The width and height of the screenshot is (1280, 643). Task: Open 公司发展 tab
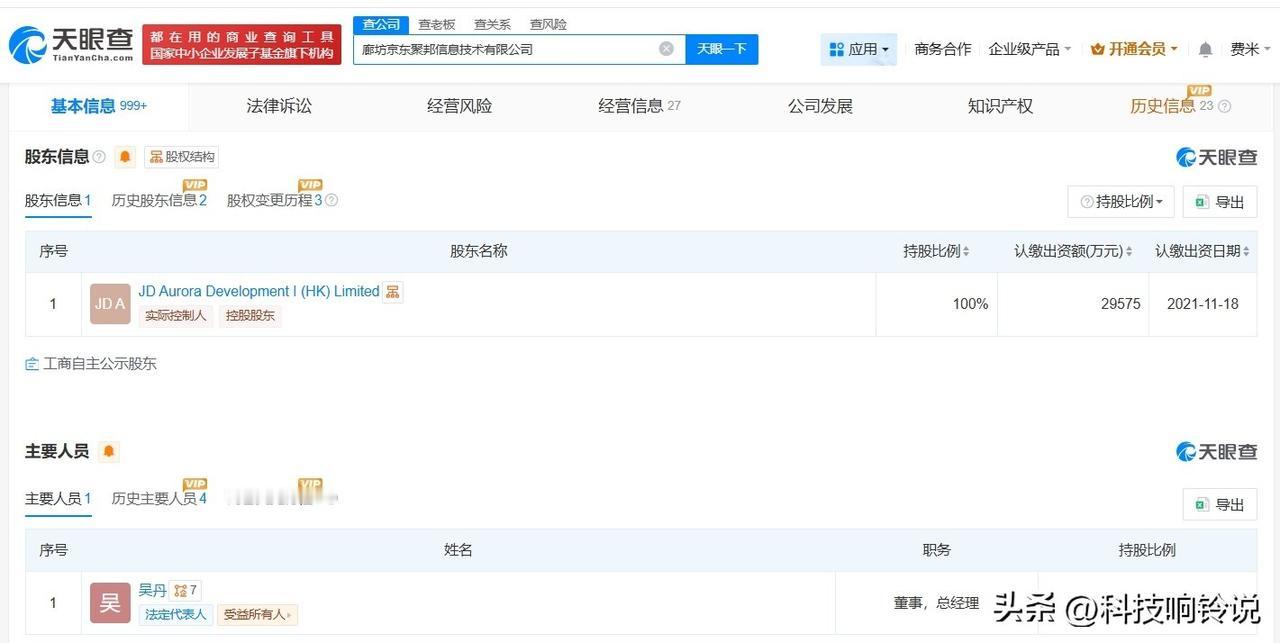[820, 106]
